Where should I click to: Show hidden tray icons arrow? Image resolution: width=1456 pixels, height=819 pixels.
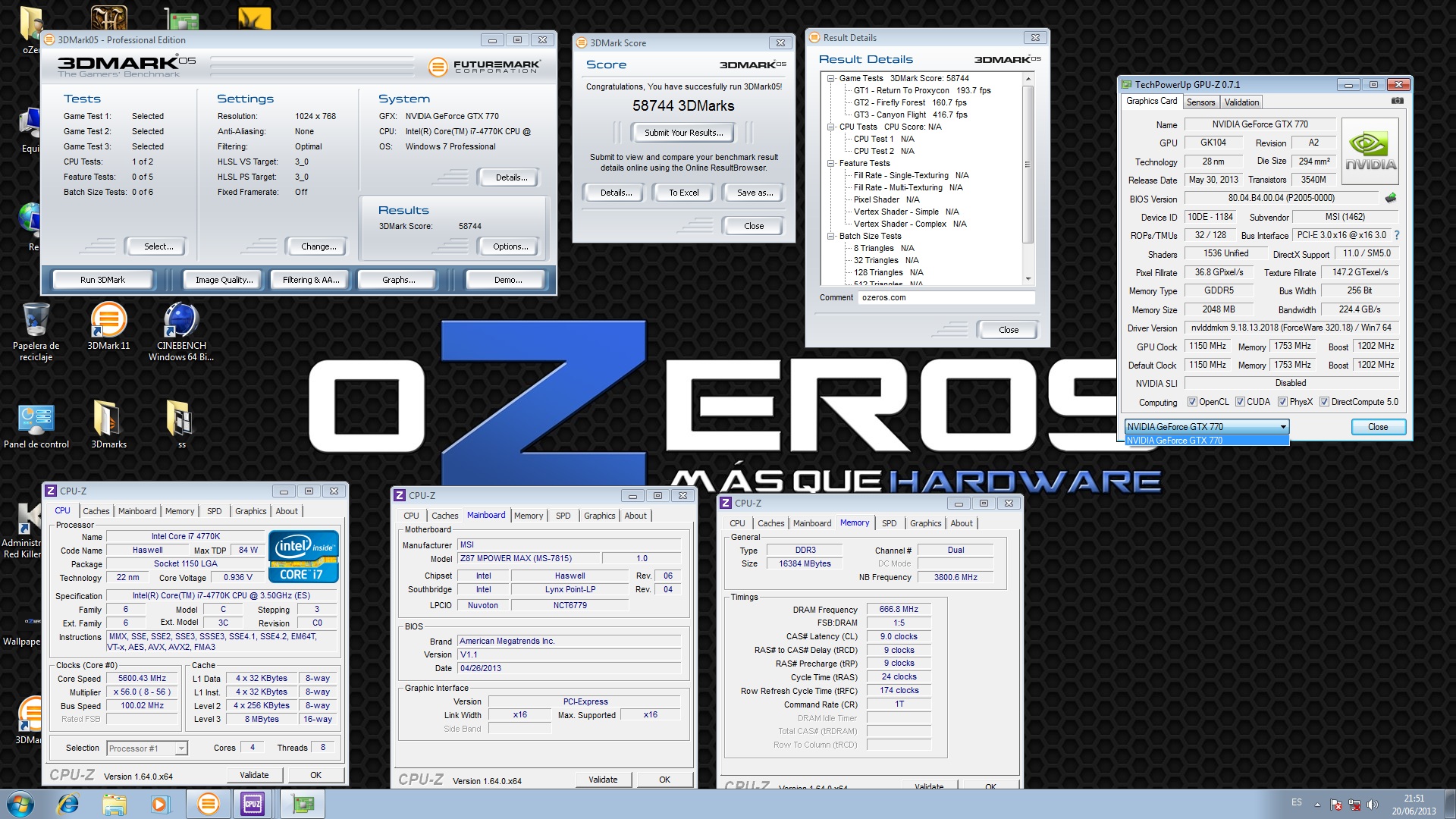pos(1317,805)
